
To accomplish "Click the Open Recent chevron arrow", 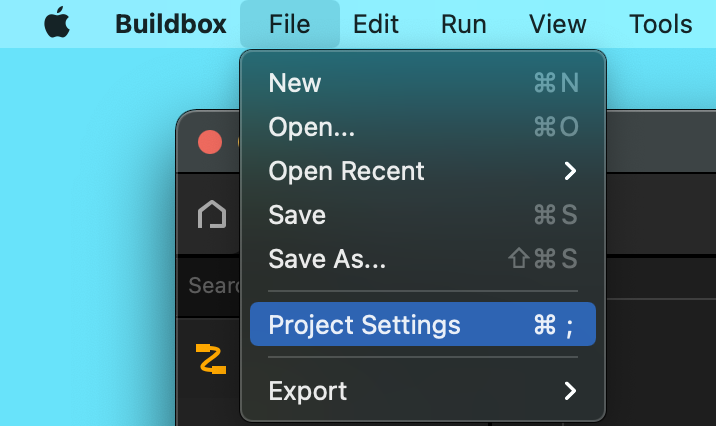I will 570,171.
